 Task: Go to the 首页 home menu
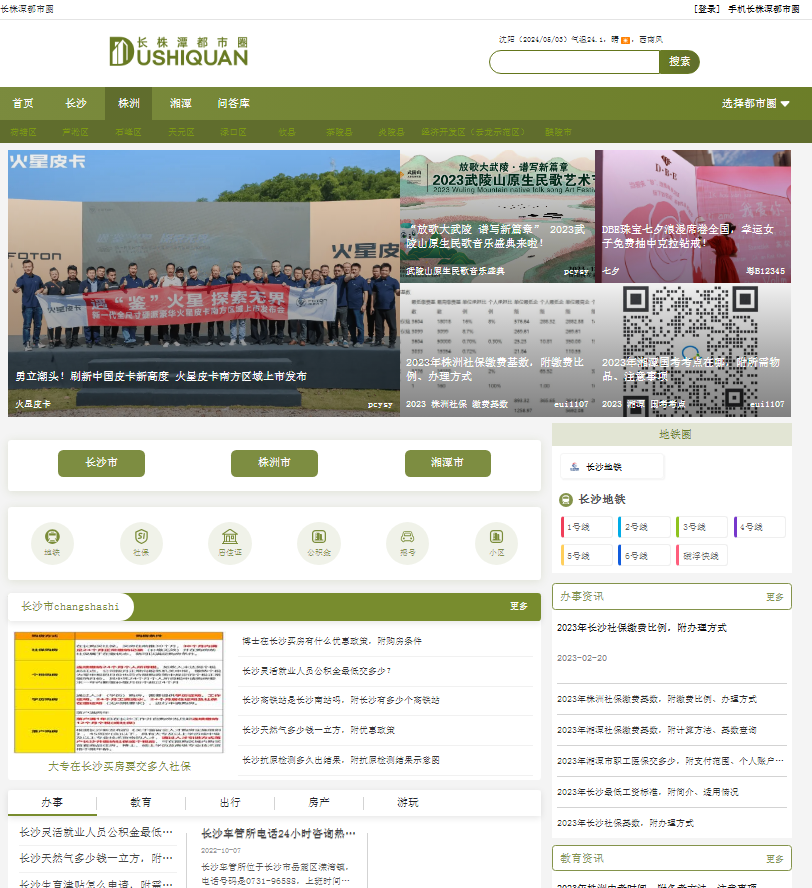pyautogui.click(x=23, y=104)
